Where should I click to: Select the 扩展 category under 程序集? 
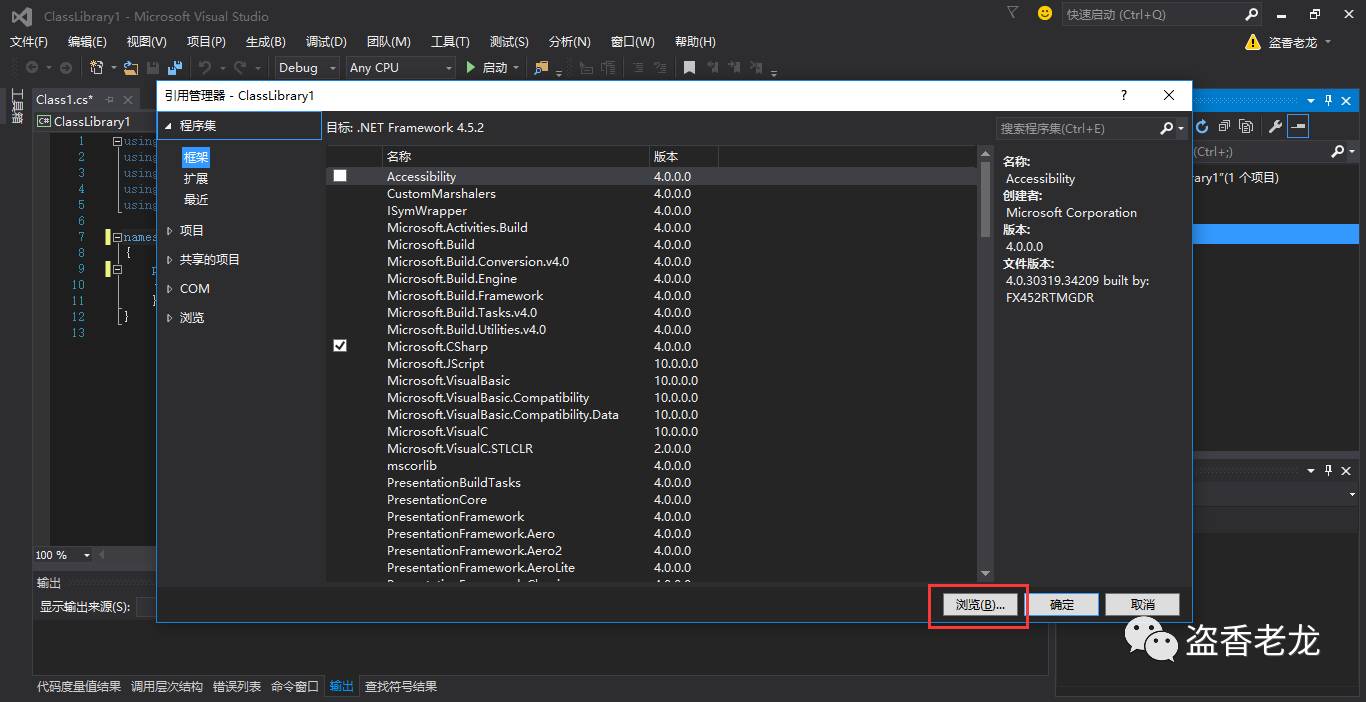[196, 178]
